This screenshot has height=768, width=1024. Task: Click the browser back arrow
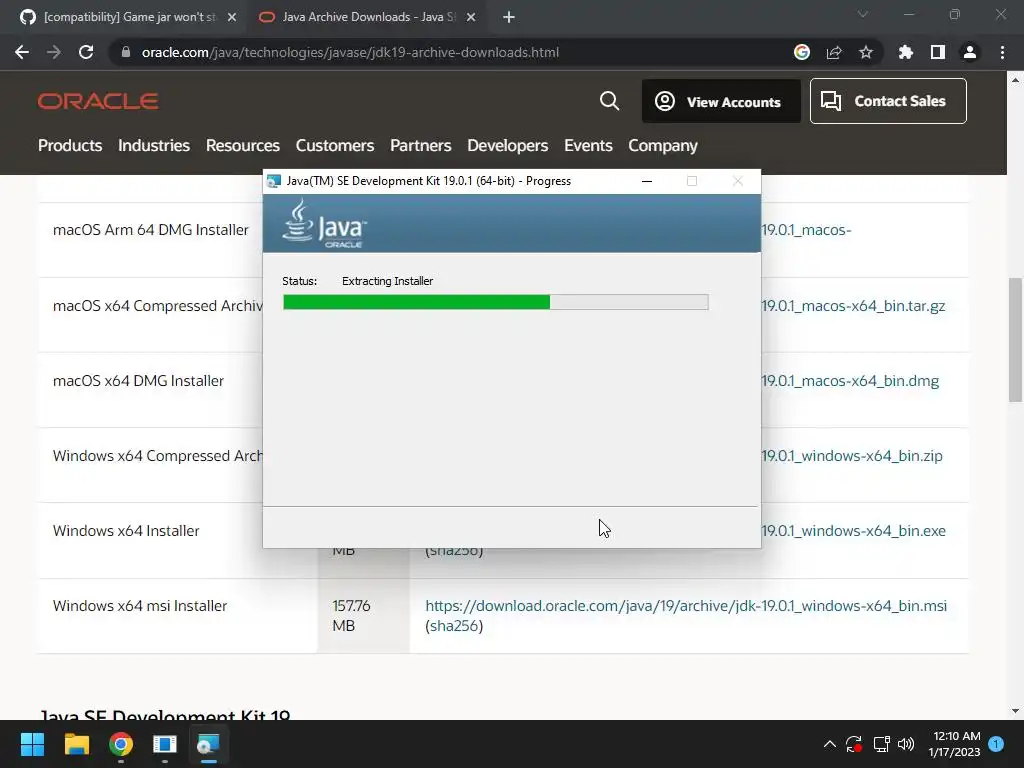pos(22,52)
